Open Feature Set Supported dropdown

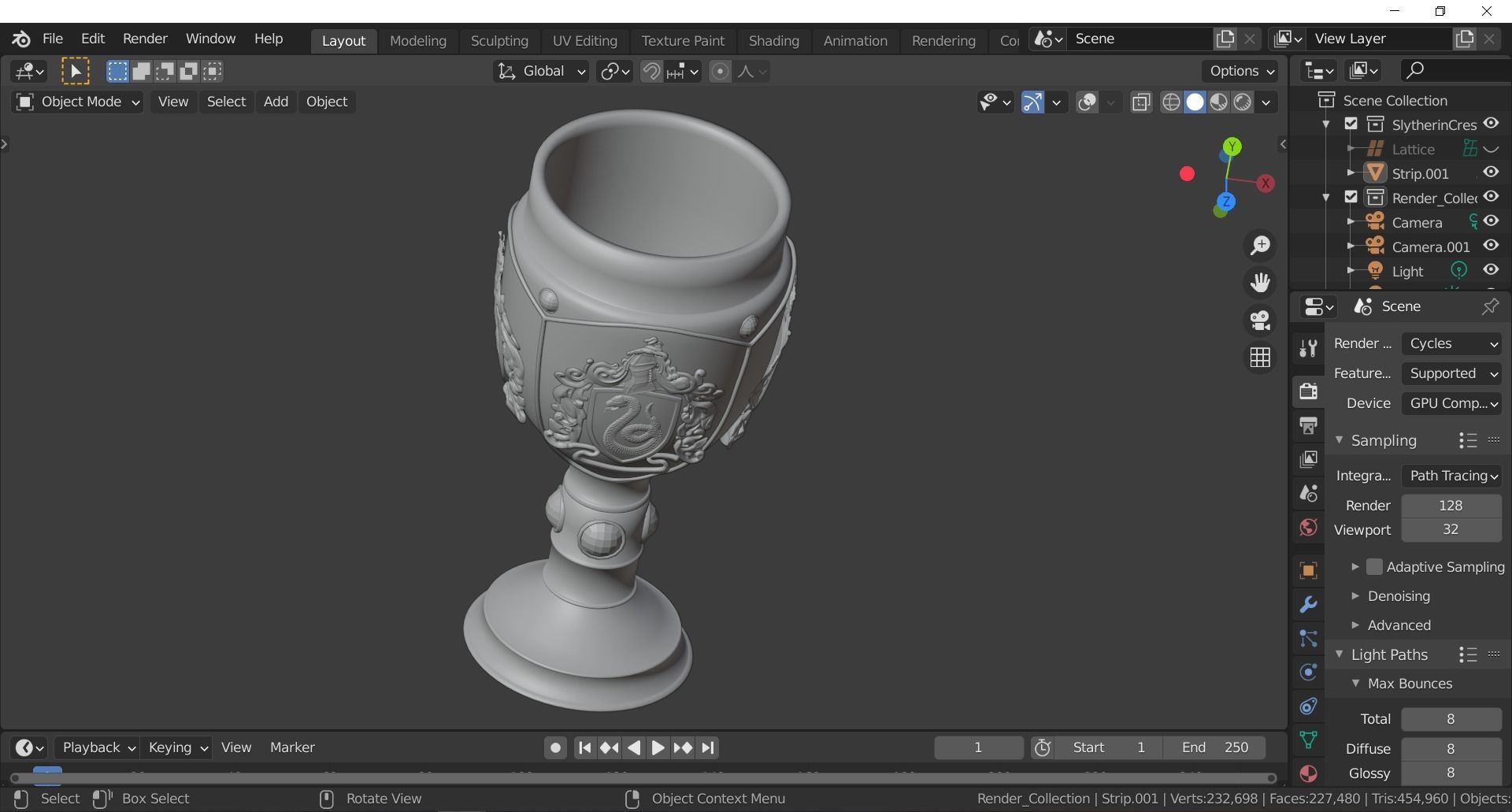tap(1451, 374)
